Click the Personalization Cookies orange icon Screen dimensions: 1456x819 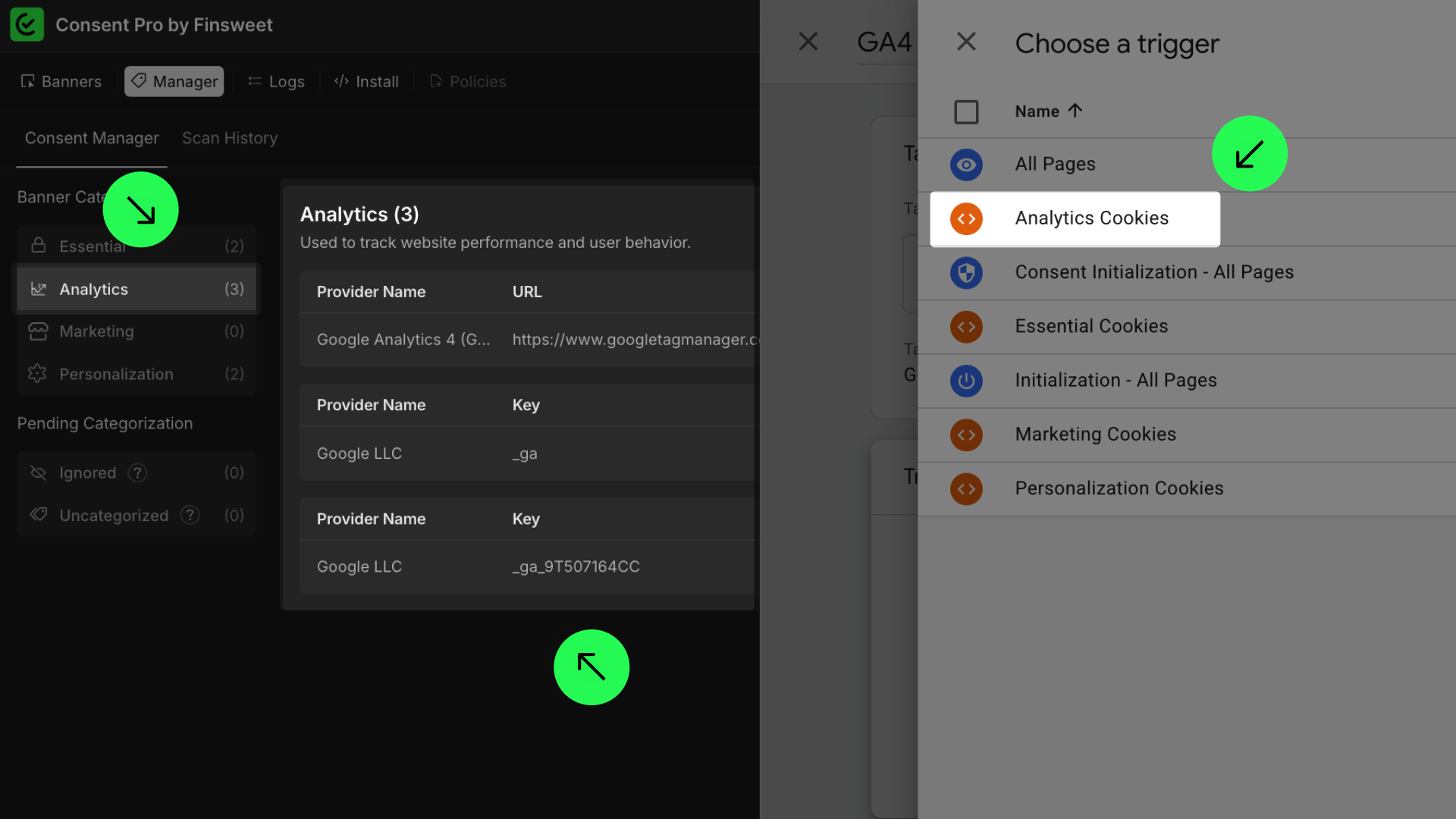point(966,489)
